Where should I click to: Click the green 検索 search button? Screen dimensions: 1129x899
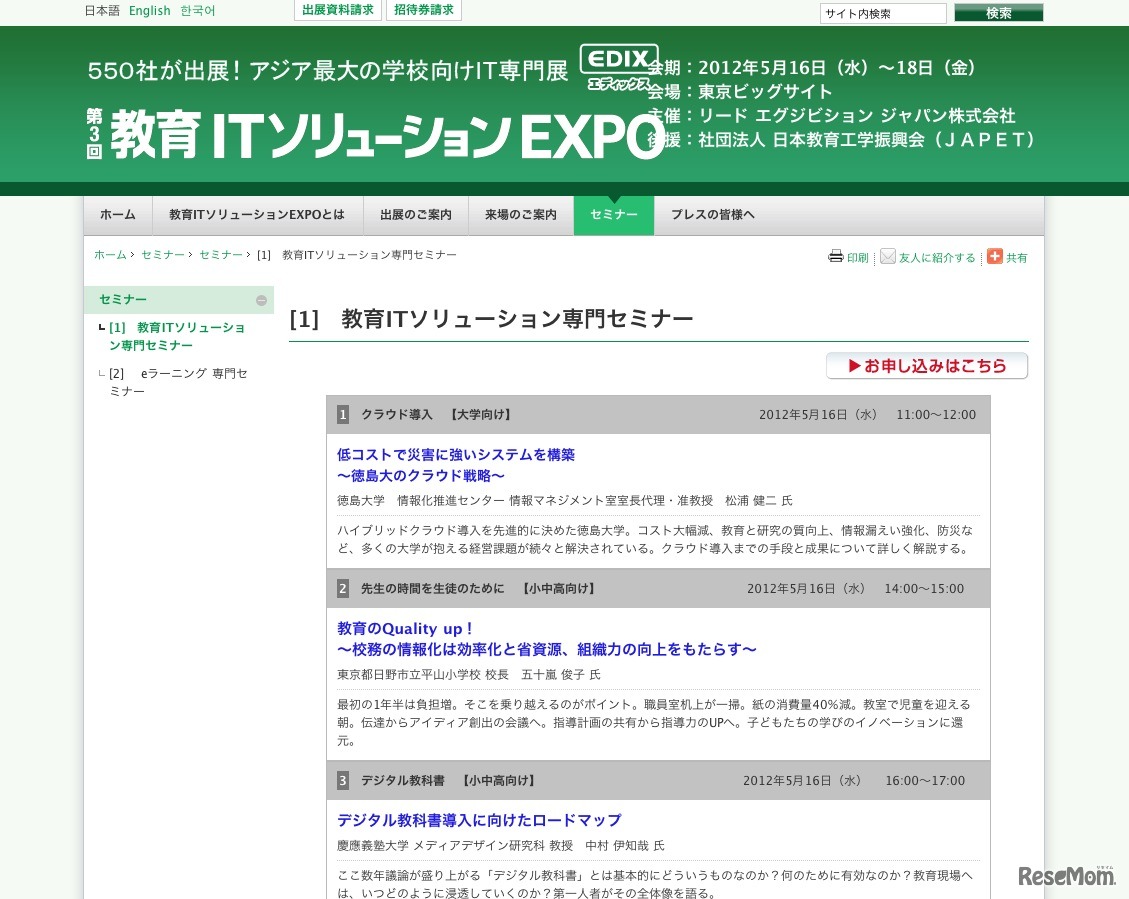point(999,13)
